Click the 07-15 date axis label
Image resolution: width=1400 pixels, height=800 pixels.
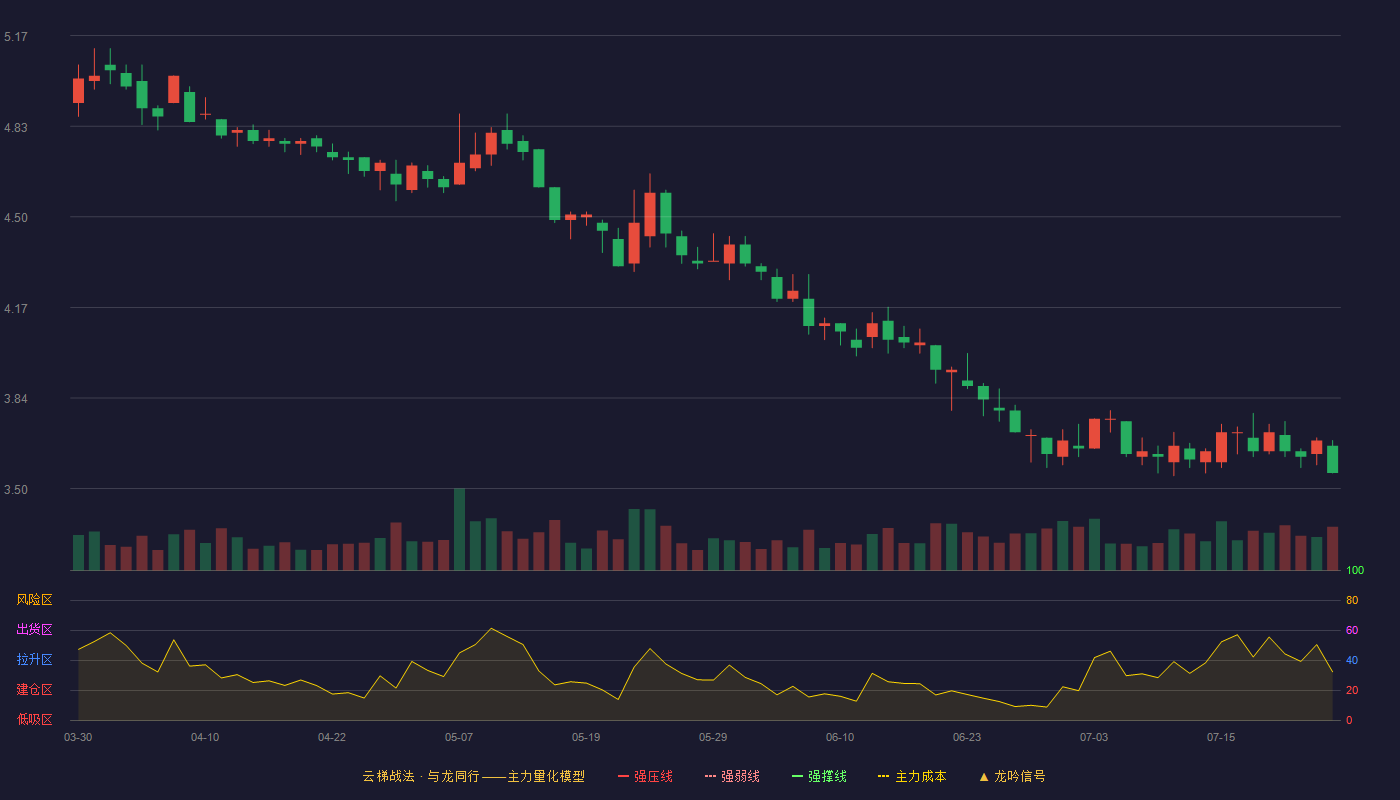[x=1221, y=737]
